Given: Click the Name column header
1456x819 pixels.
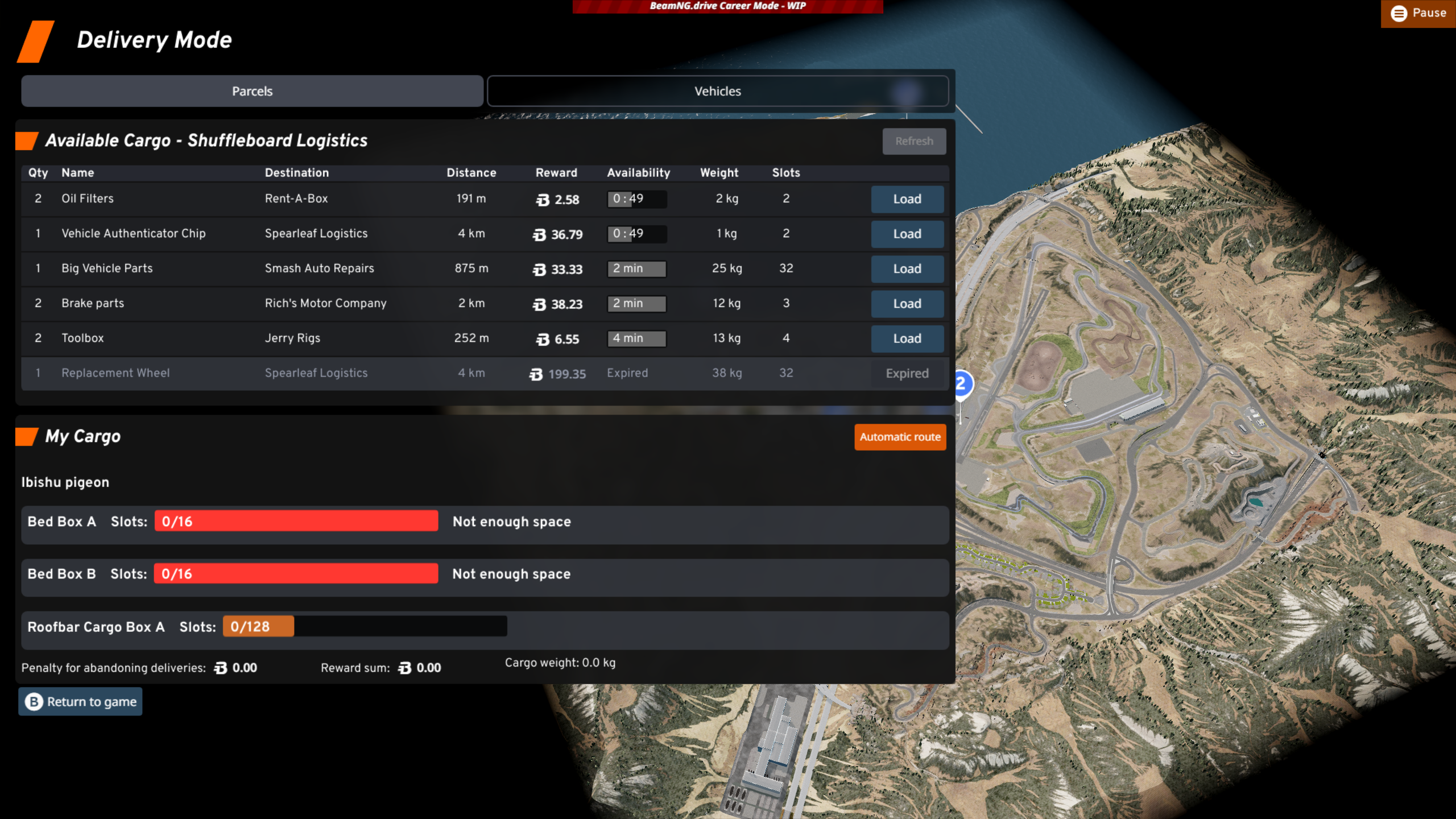Looking at the screenshot, I should click(x=78, y=173).
